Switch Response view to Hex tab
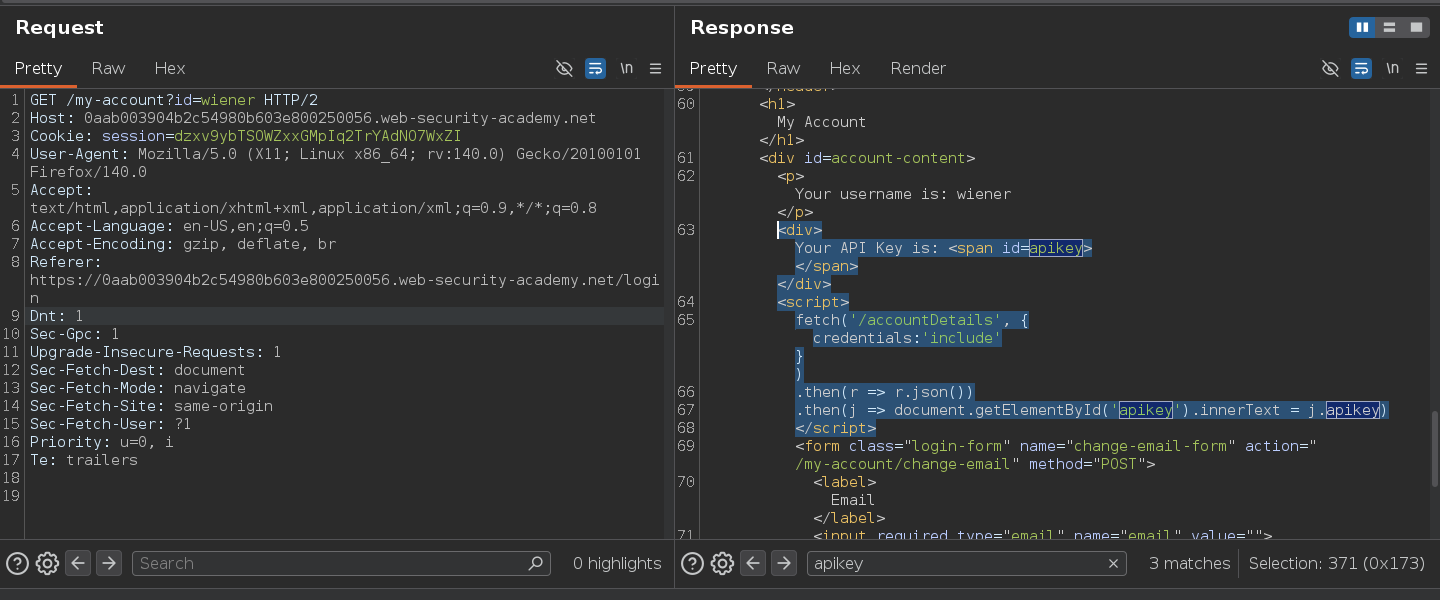Image resolution: width=1440 pixels, height=600 pixels. click(x=845, y=68)
